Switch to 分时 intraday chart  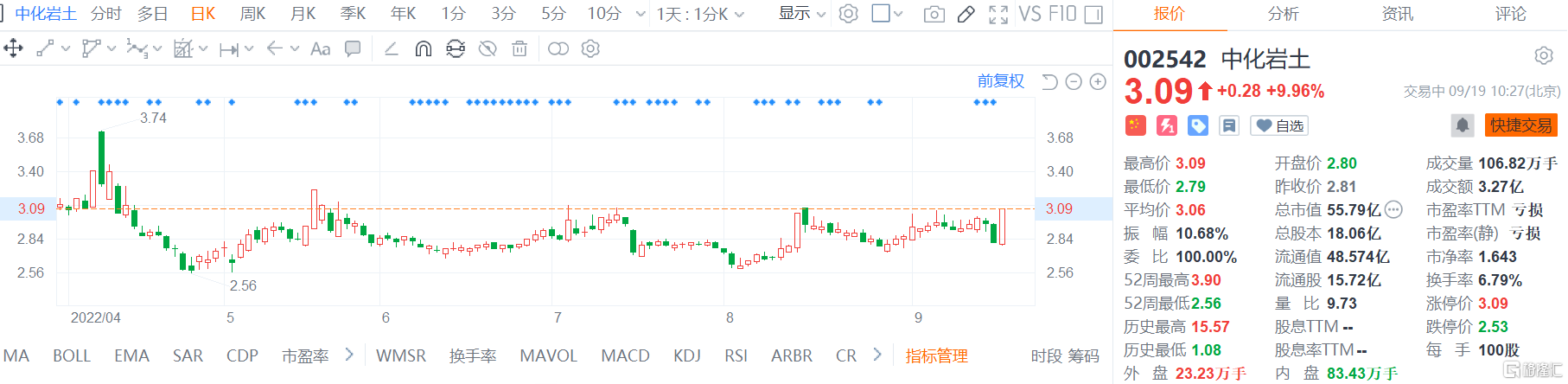coord(106,14)
